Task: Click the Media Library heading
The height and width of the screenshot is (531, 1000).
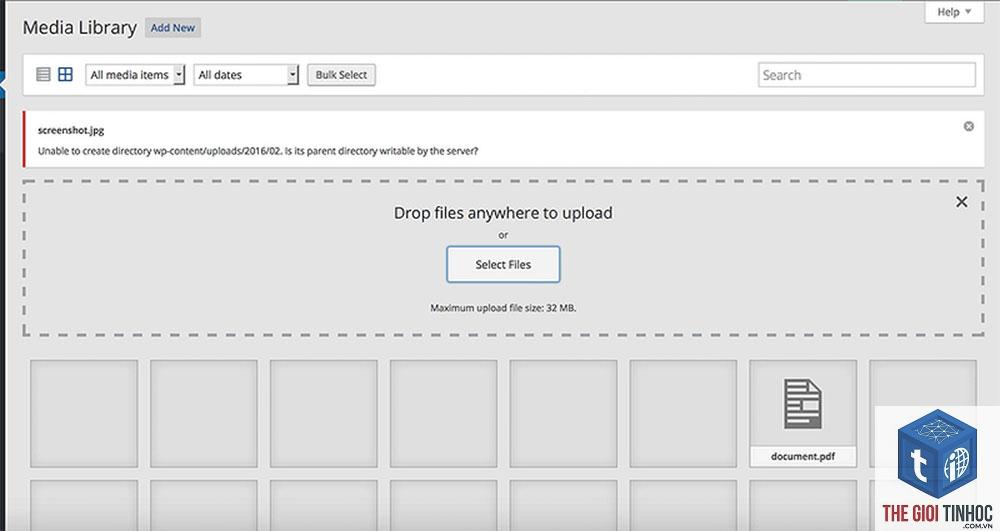Action: [80, 27]
